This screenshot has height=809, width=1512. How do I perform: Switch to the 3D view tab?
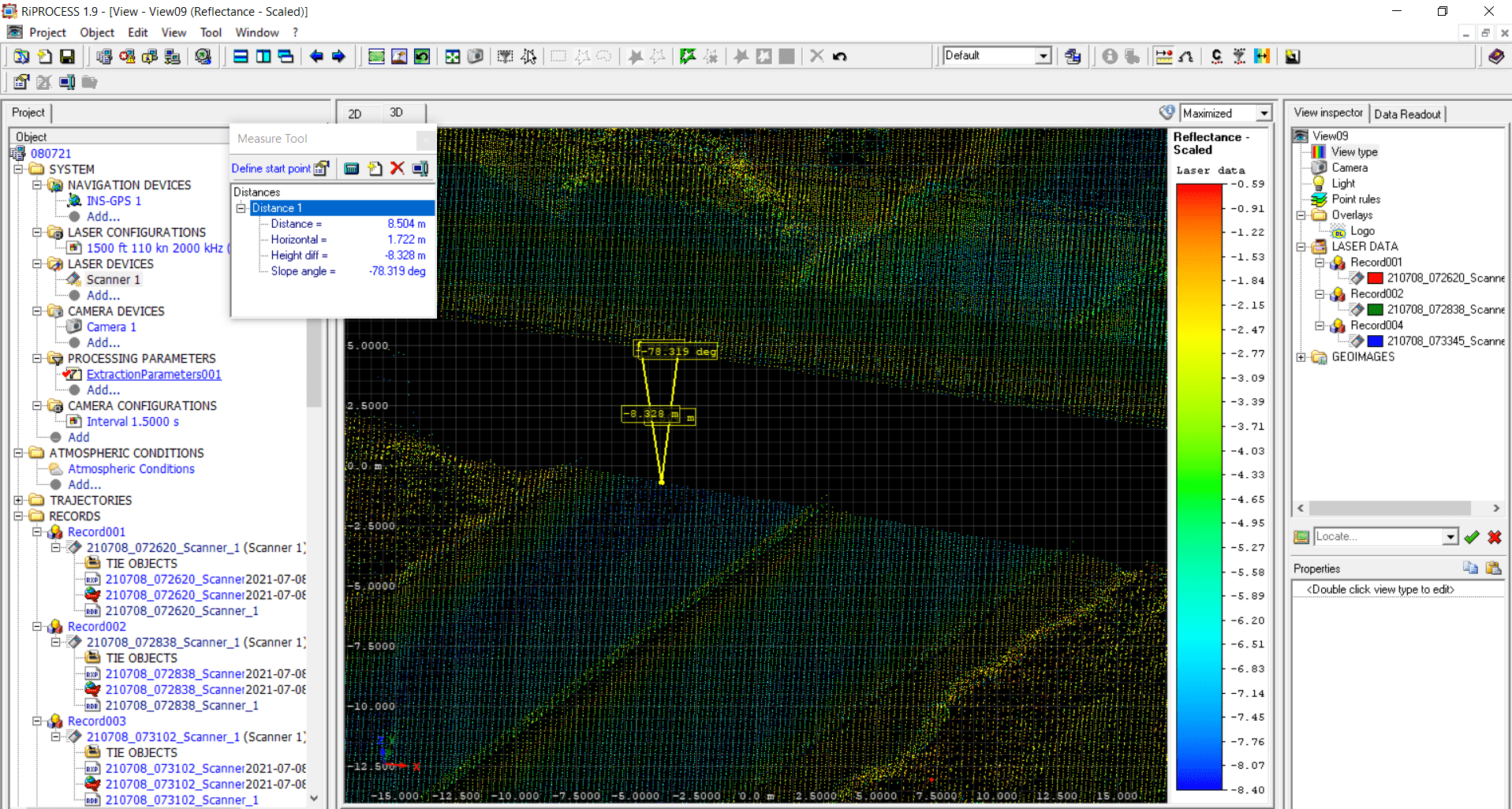396,113
